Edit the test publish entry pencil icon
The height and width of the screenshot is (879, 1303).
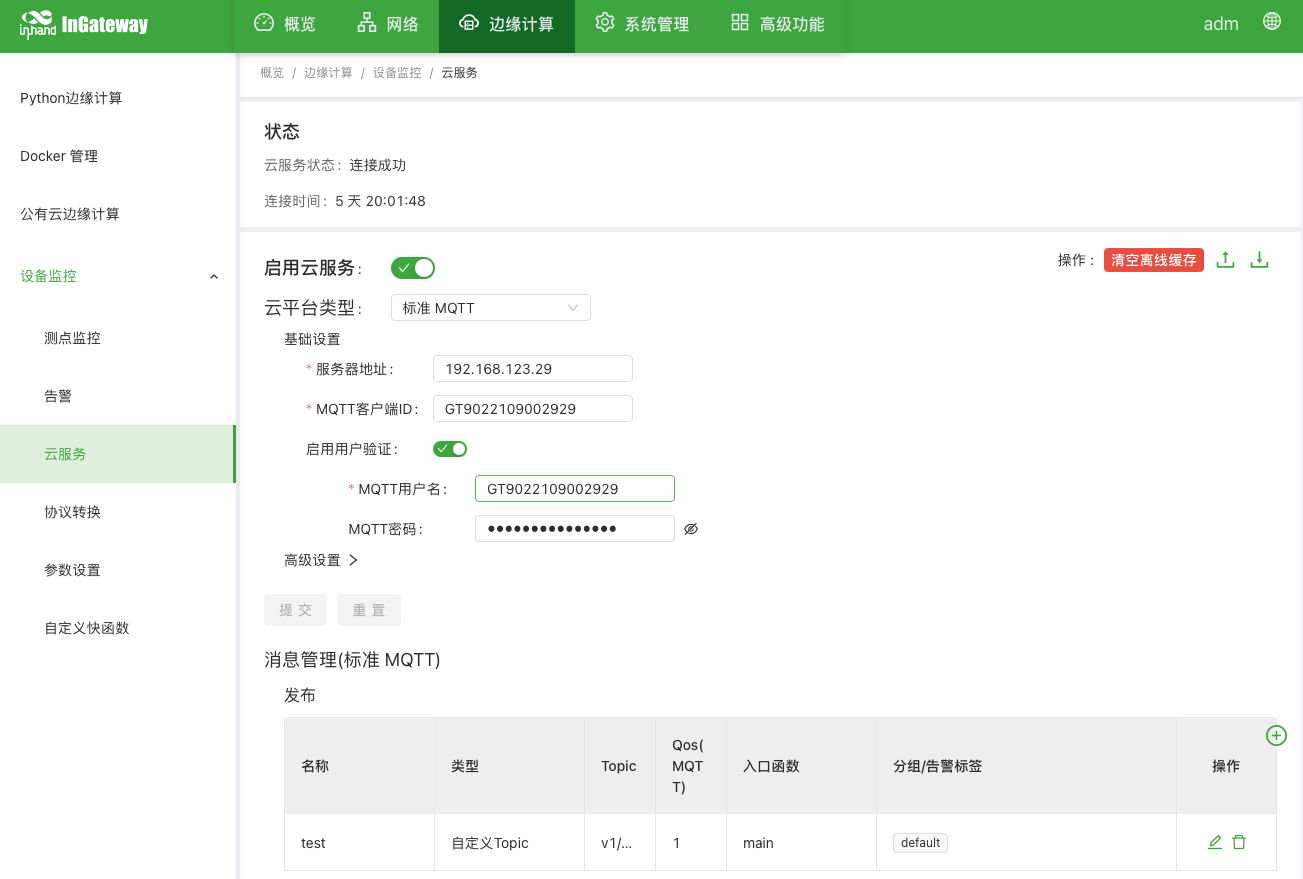pos(1215,842)
